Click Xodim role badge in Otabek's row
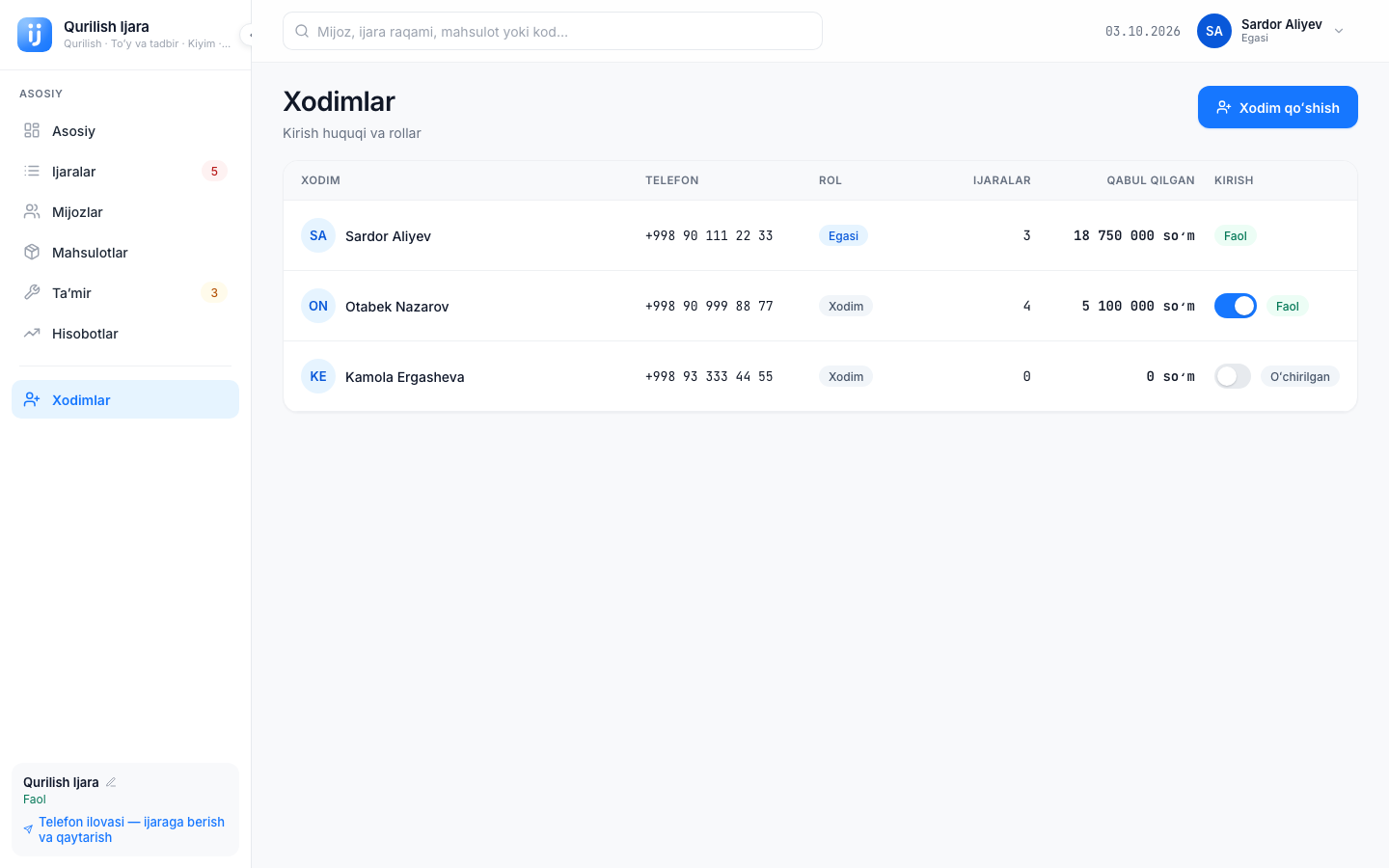Viewport: 1389px width, 868px height. tap(846, 306)
